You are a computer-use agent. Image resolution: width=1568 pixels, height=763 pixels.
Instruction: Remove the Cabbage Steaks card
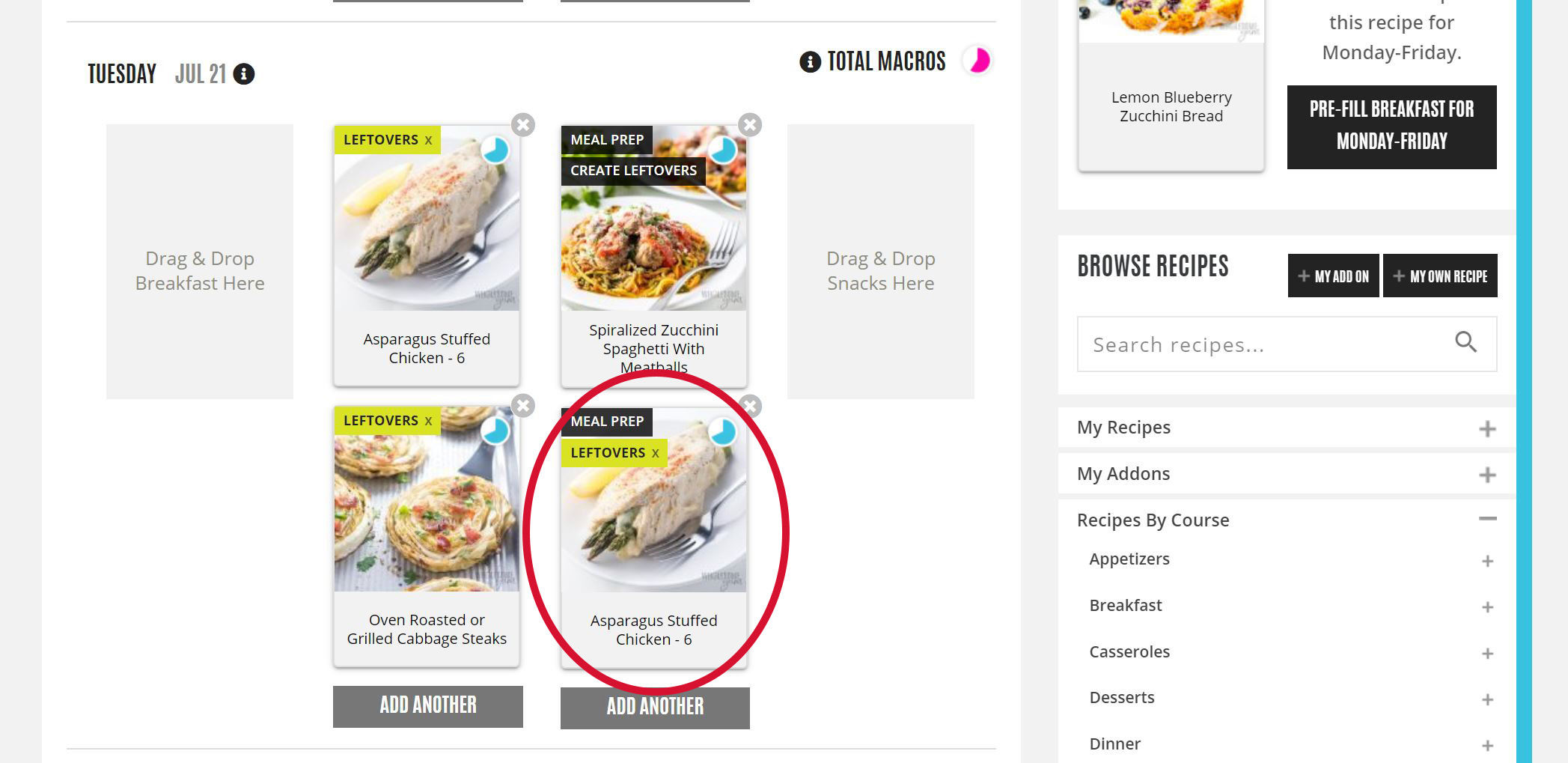coord(523,406)
